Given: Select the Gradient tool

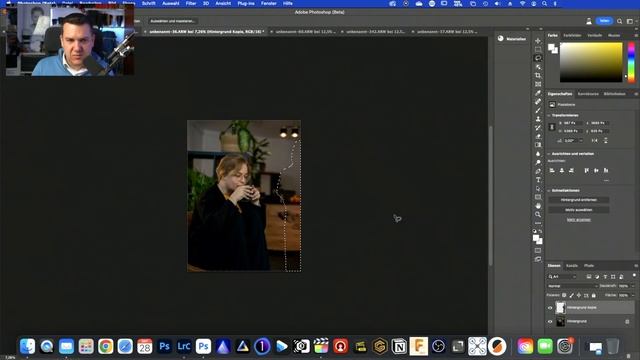Looking at the screenshot, I should (538, 145).
